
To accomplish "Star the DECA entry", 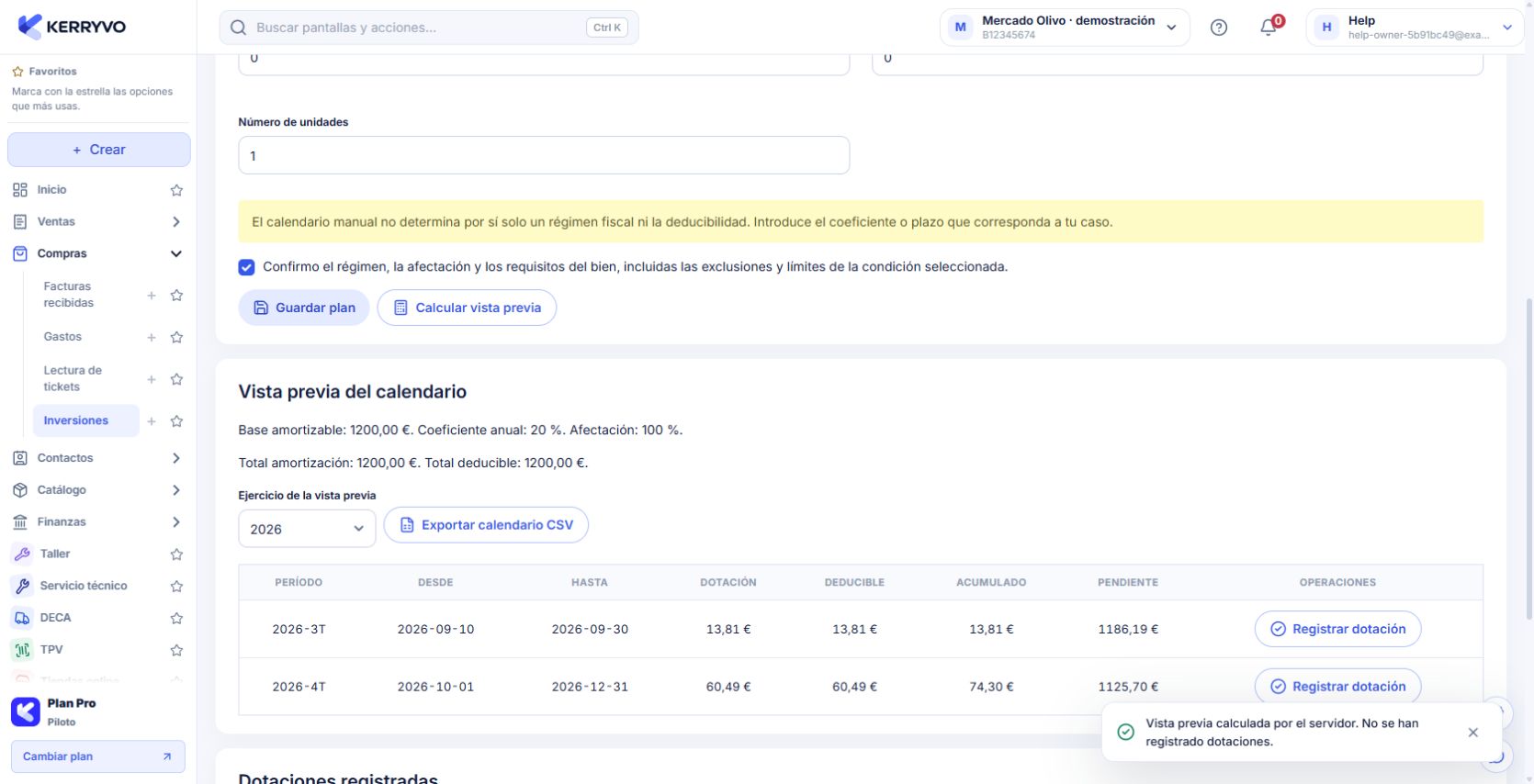I will tap(176, 618).
